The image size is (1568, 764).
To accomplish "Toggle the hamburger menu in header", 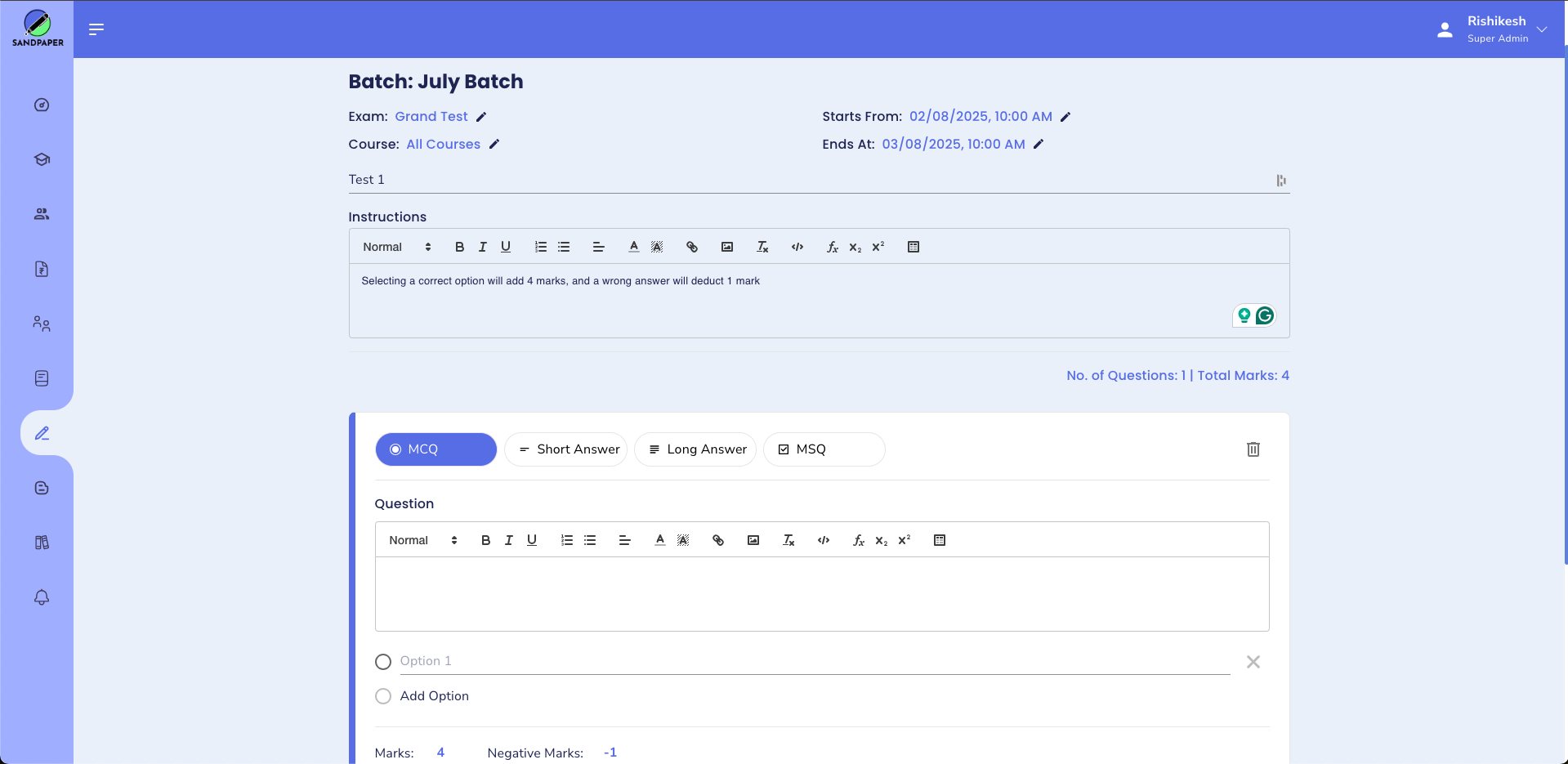I will point(96,29).
